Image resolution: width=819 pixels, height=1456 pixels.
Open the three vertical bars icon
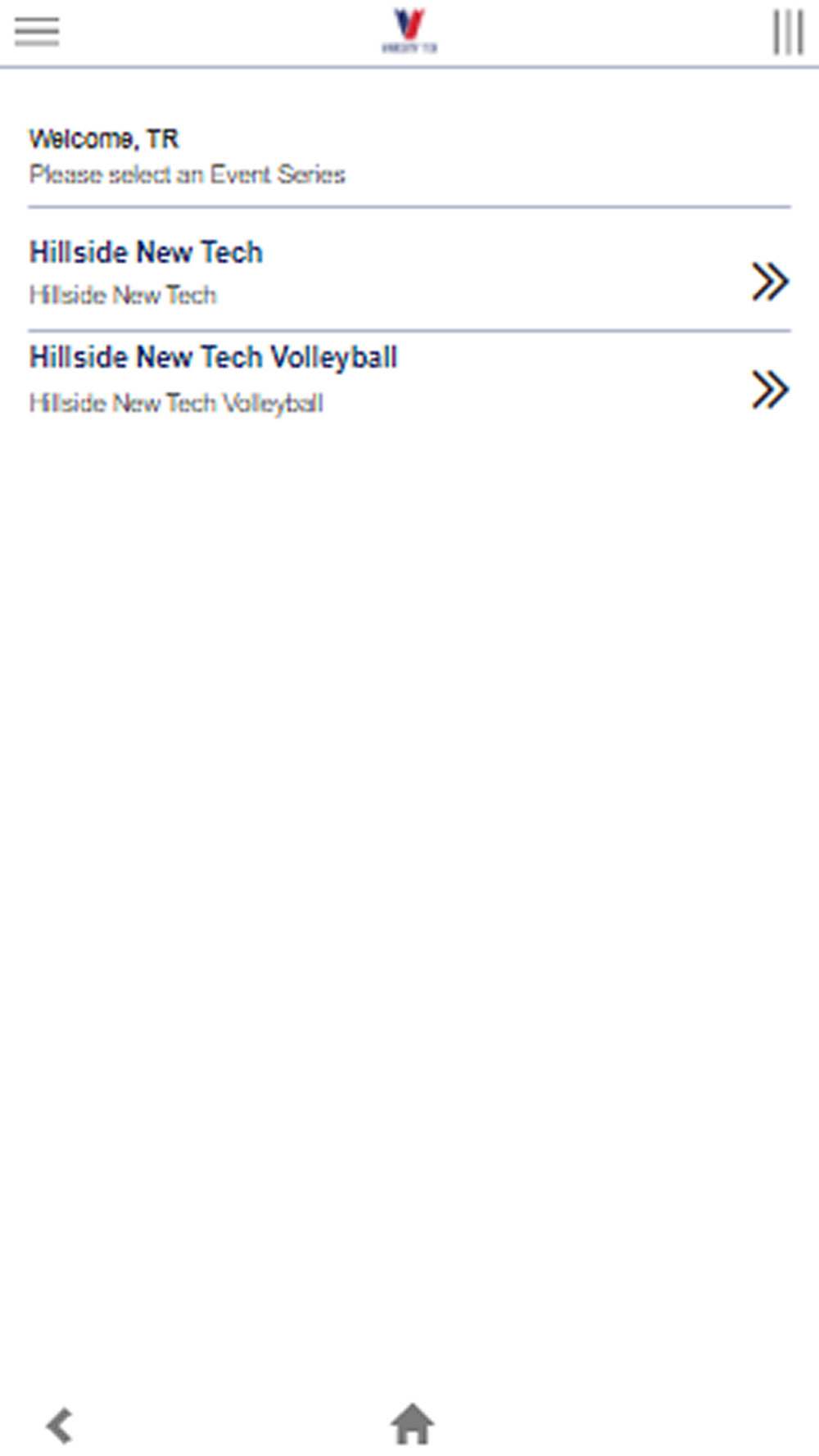tap(788, 32)
